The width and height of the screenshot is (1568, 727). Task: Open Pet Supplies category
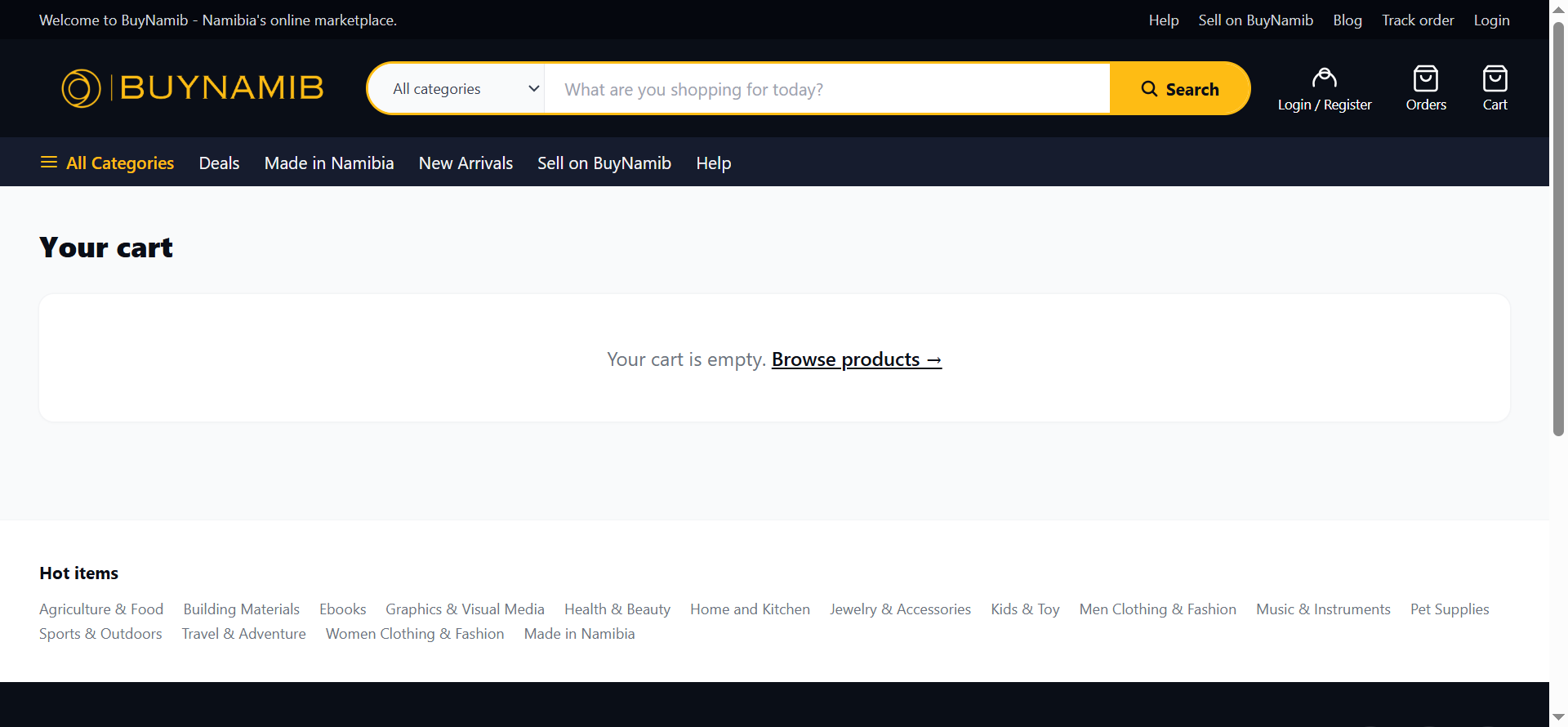pyautogui.click(x=1450, y=609)
